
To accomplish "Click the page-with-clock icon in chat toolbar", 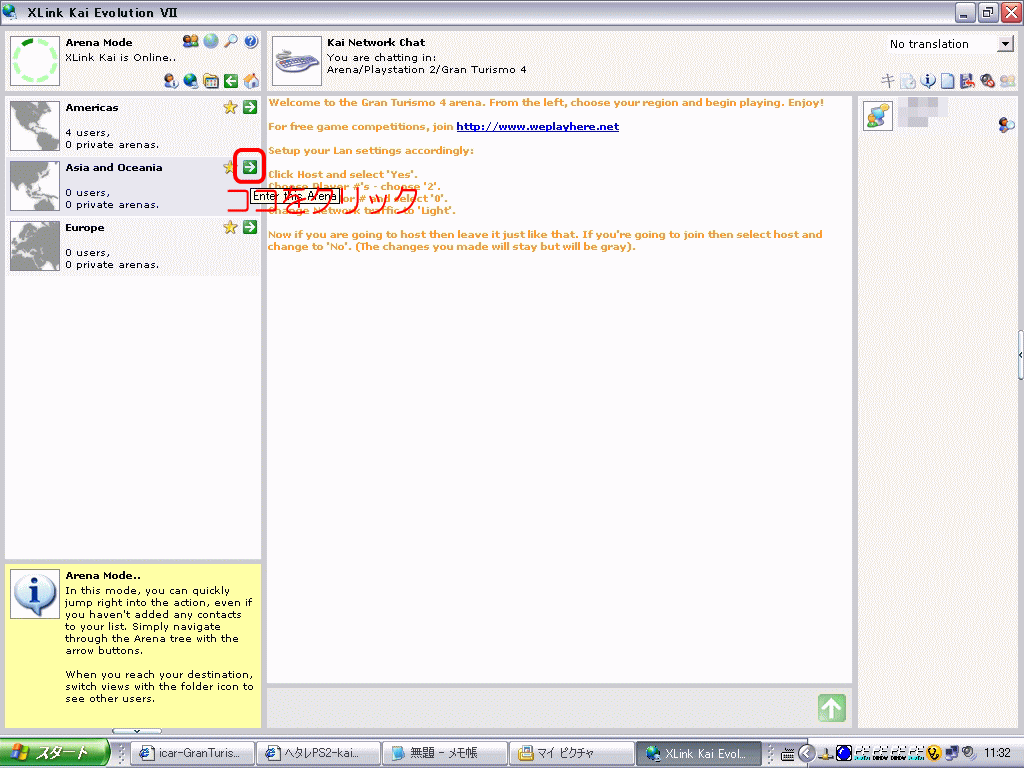I will (908, 81).
